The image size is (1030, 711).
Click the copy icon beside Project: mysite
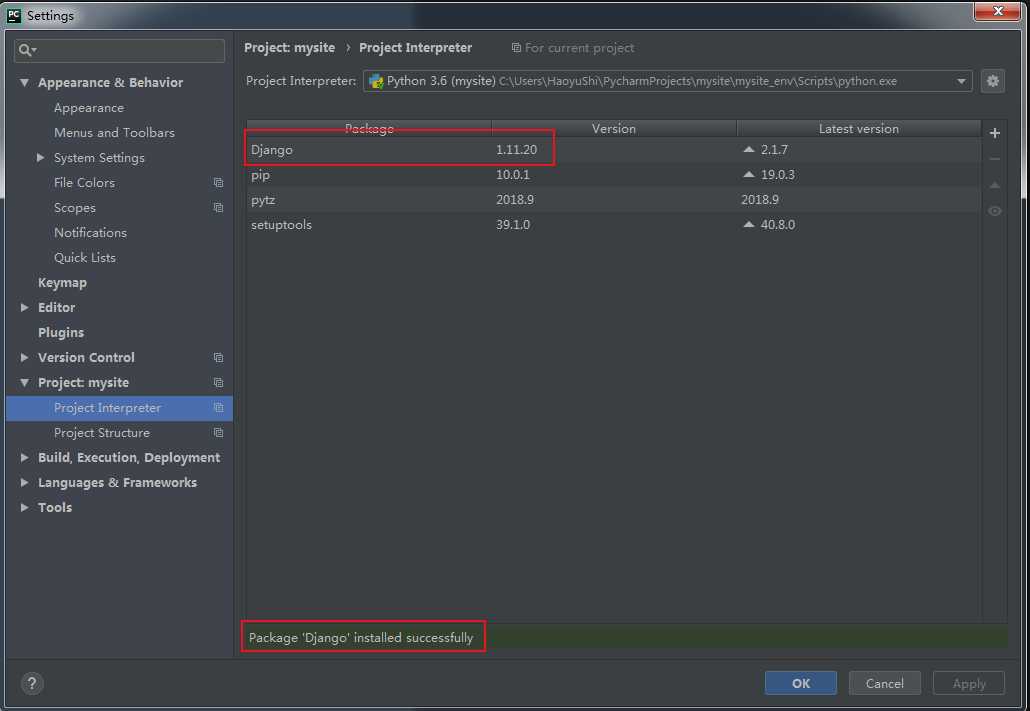[x=218, y=382]
